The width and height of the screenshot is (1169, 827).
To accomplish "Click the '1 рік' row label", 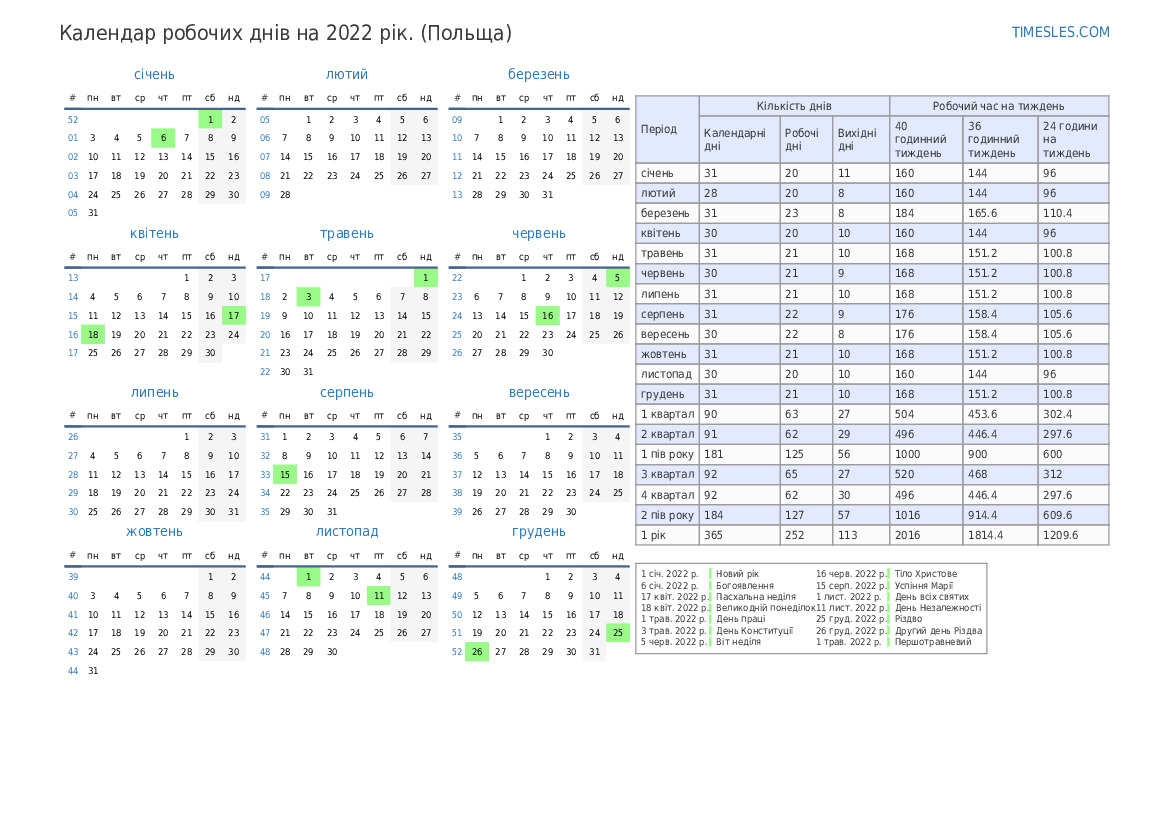I will pos(667,535).
